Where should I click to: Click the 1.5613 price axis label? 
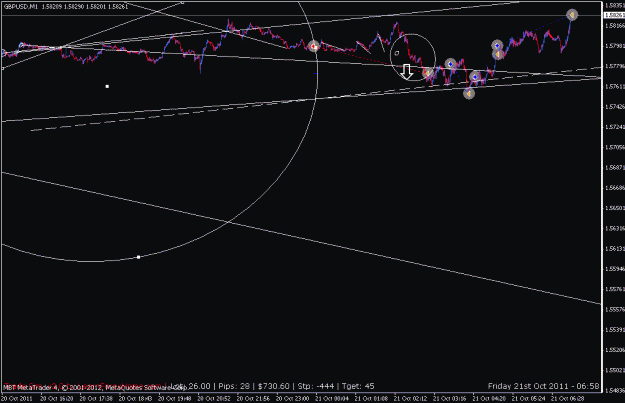(615, 248)
